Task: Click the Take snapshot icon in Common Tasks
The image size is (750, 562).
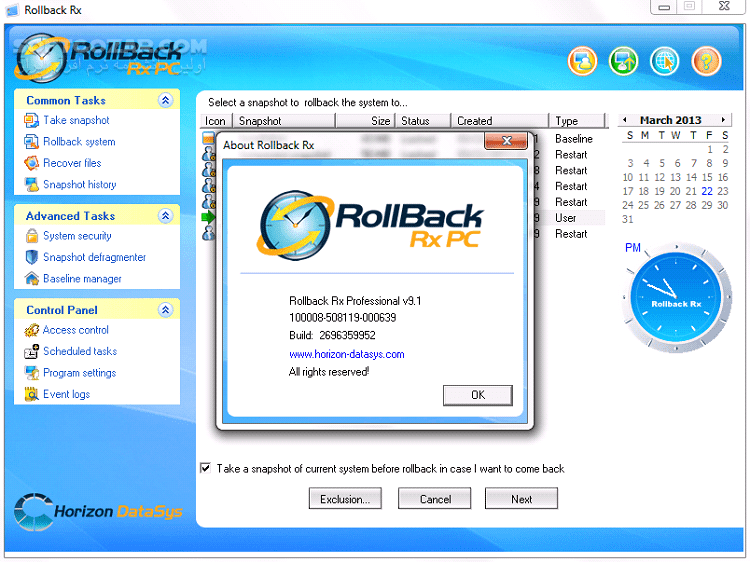Action: point(32,120)
